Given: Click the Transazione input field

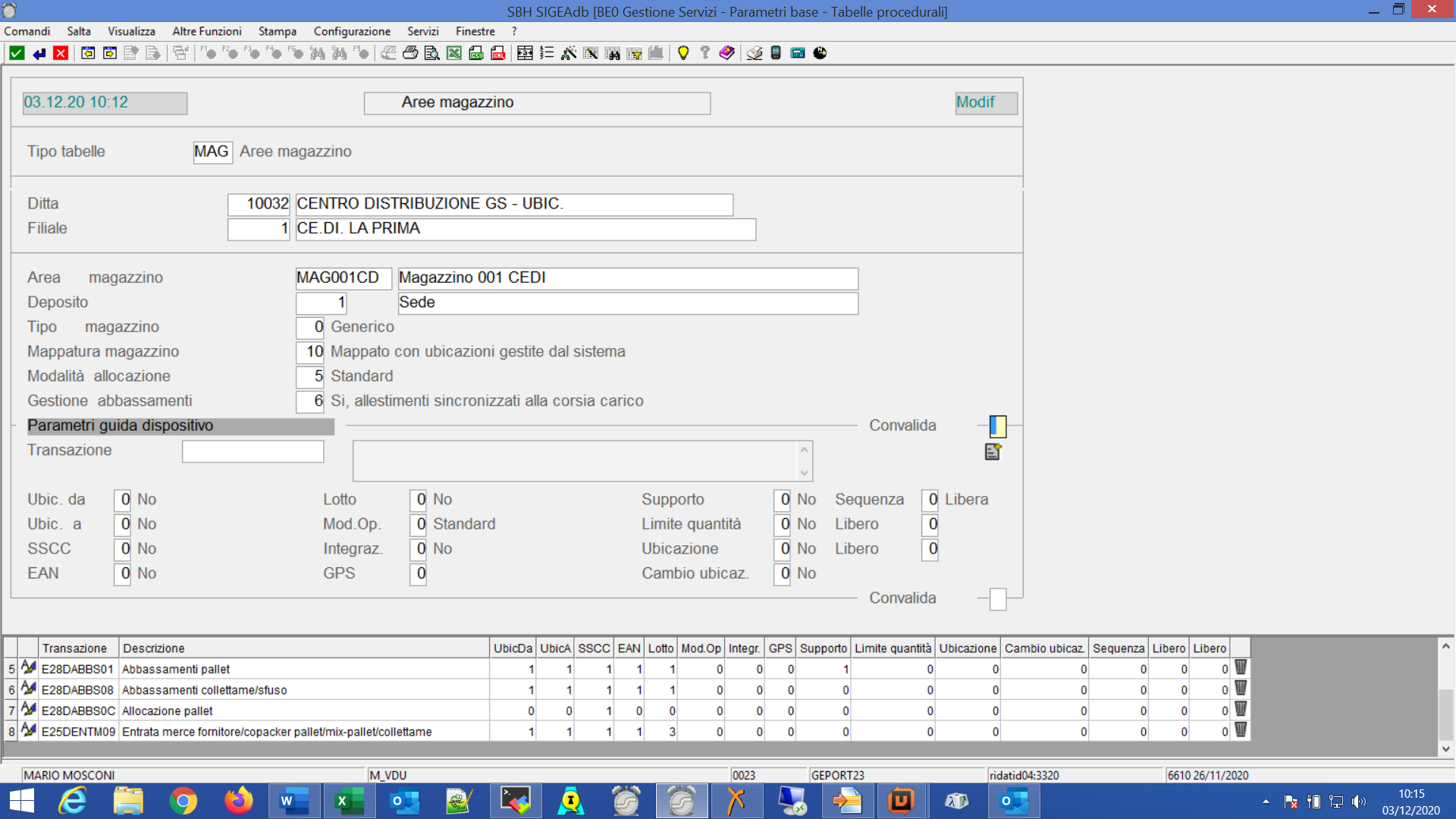Looking at the screenshot, I should (253, 451).
